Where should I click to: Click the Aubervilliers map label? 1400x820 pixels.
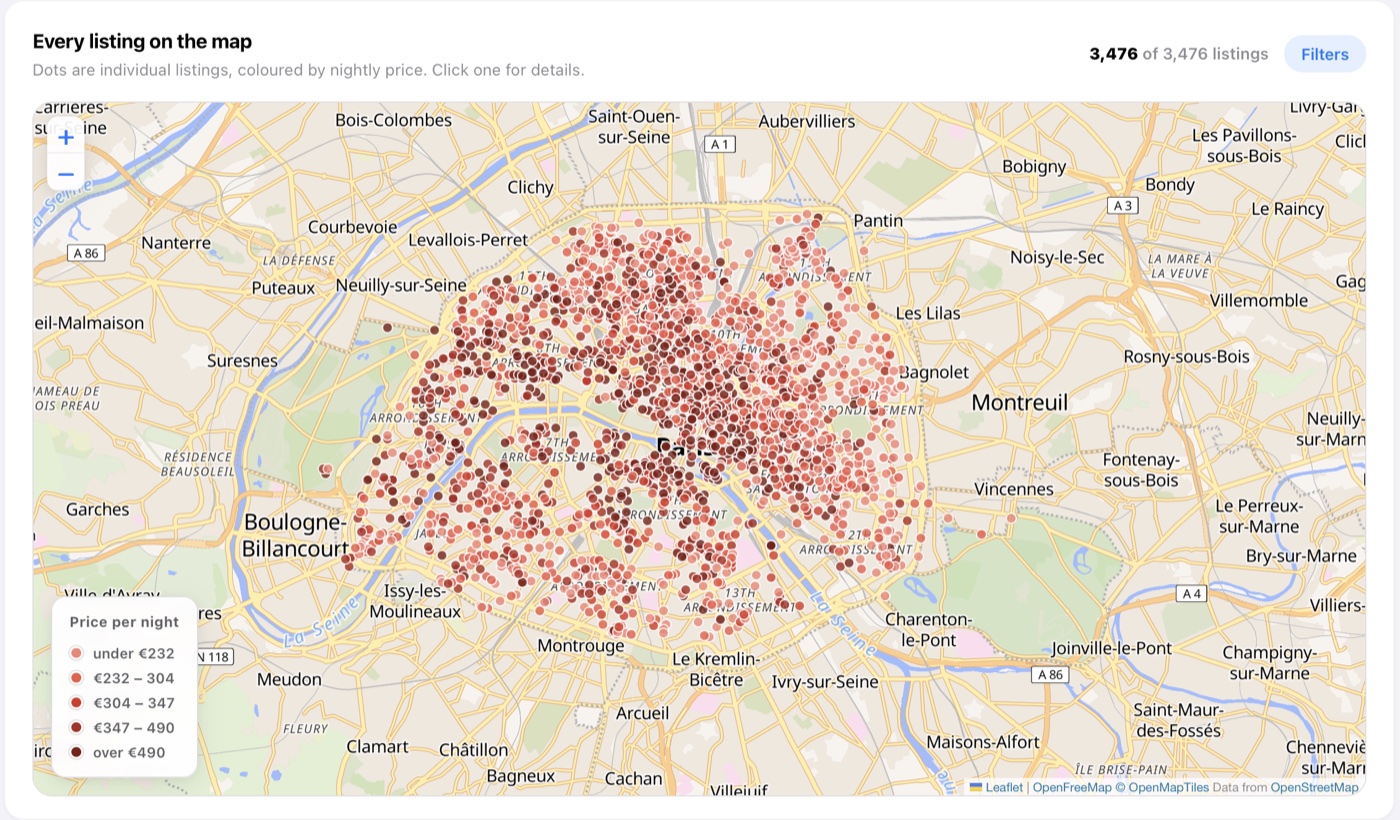[807, 121]
